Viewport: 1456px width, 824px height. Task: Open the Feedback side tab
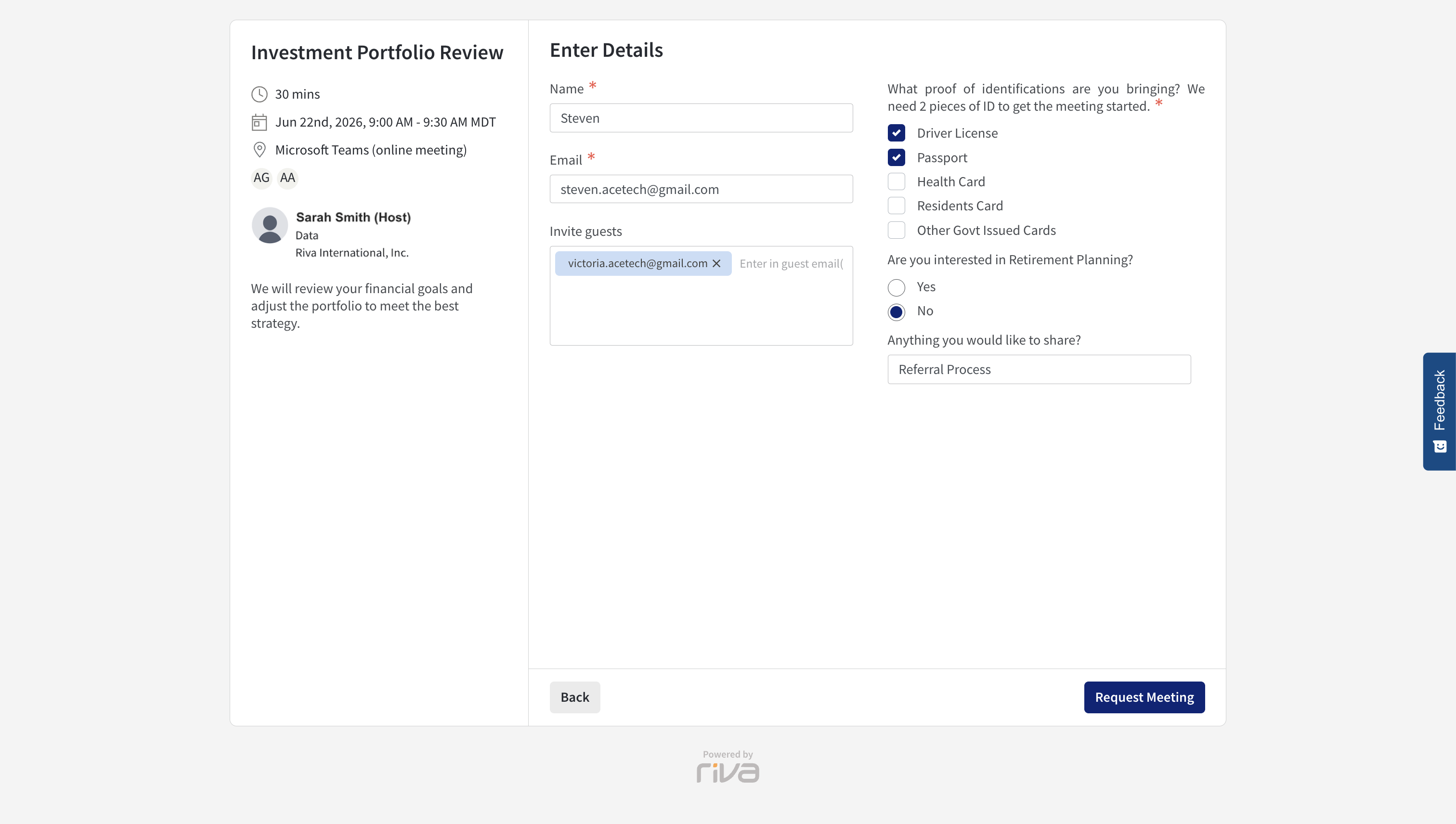pyautogui.click(x=1439, y=412)
